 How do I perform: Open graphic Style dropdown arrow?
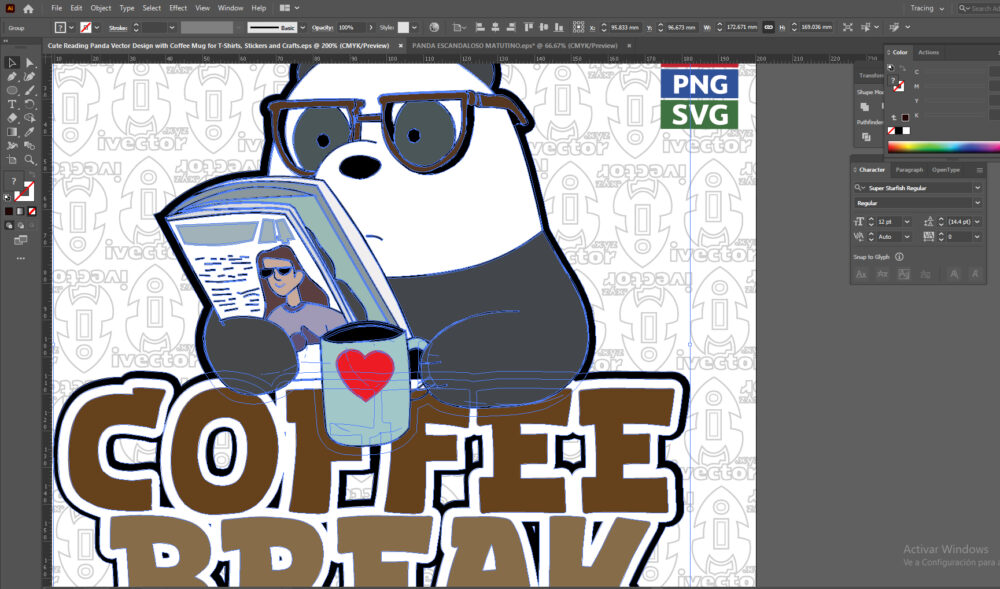[x=415, y=27]
